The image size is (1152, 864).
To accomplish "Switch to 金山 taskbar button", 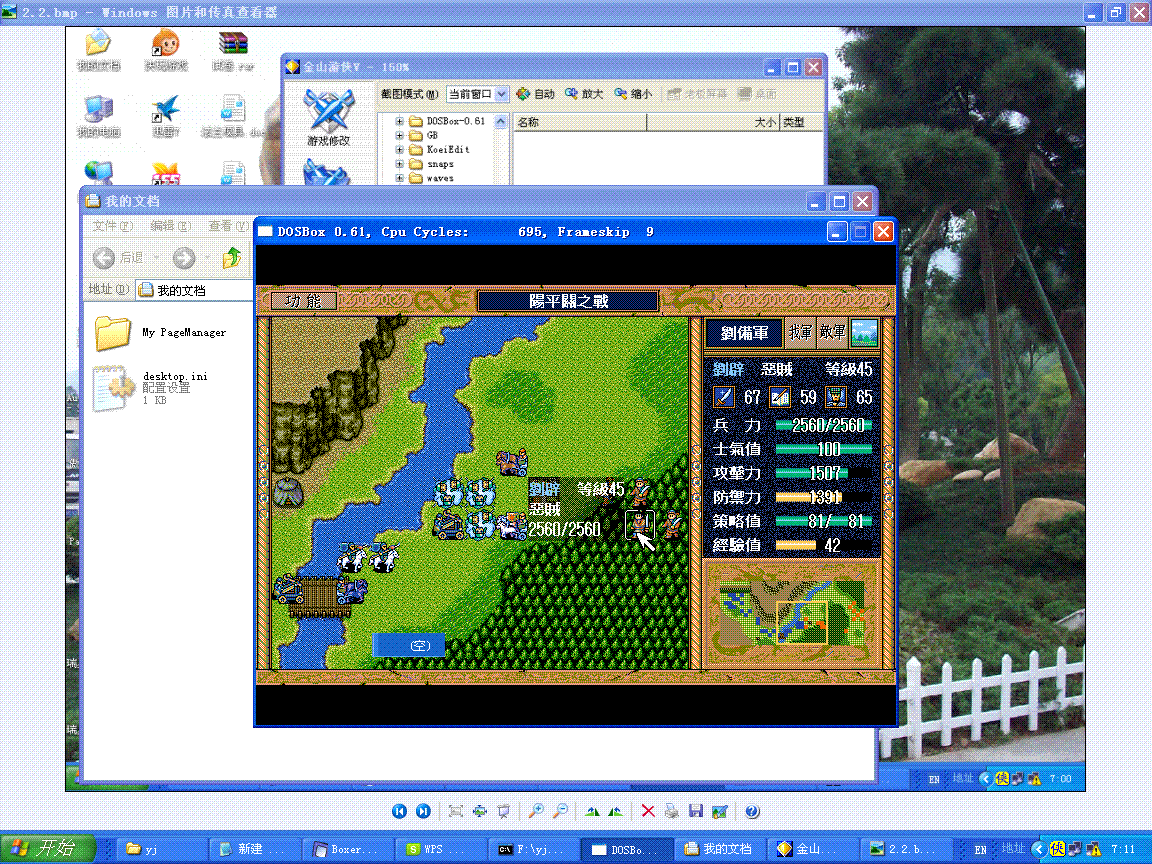I will click(813, 849).
